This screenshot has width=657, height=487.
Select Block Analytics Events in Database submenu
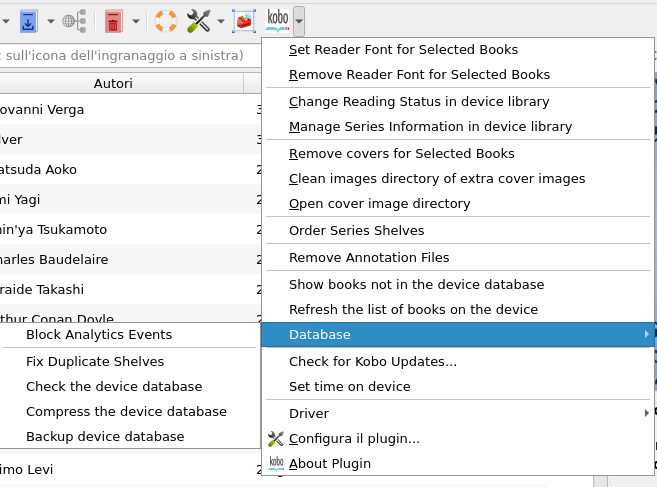[x=130, y=335]
